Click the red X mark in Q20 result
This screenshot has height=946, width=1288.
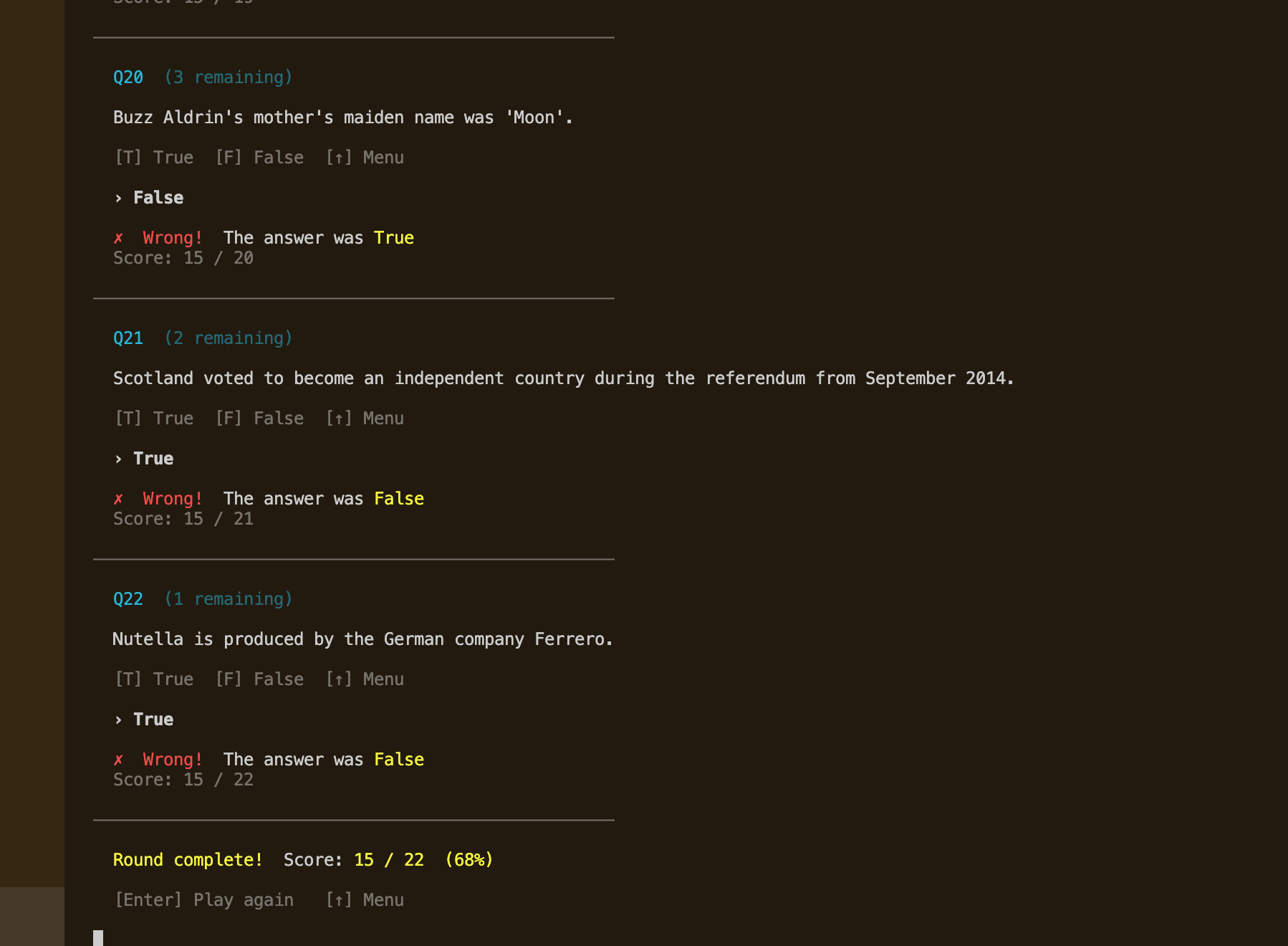click(118, 238)
